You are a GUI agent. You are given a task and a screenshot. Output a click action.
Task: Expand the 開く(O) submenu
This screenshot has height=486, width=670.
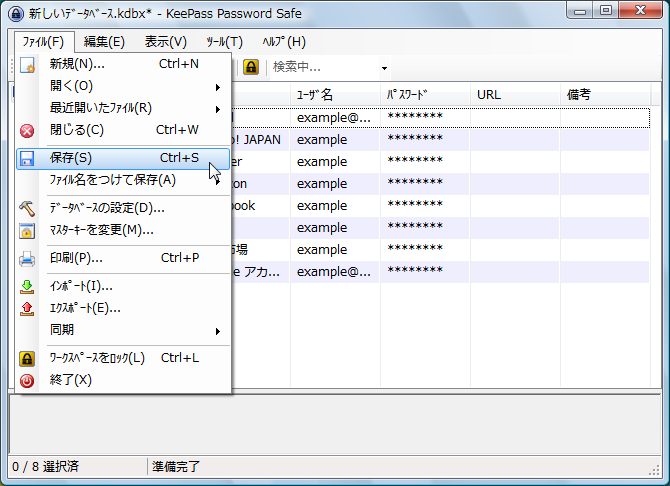[x=123, y=86]
